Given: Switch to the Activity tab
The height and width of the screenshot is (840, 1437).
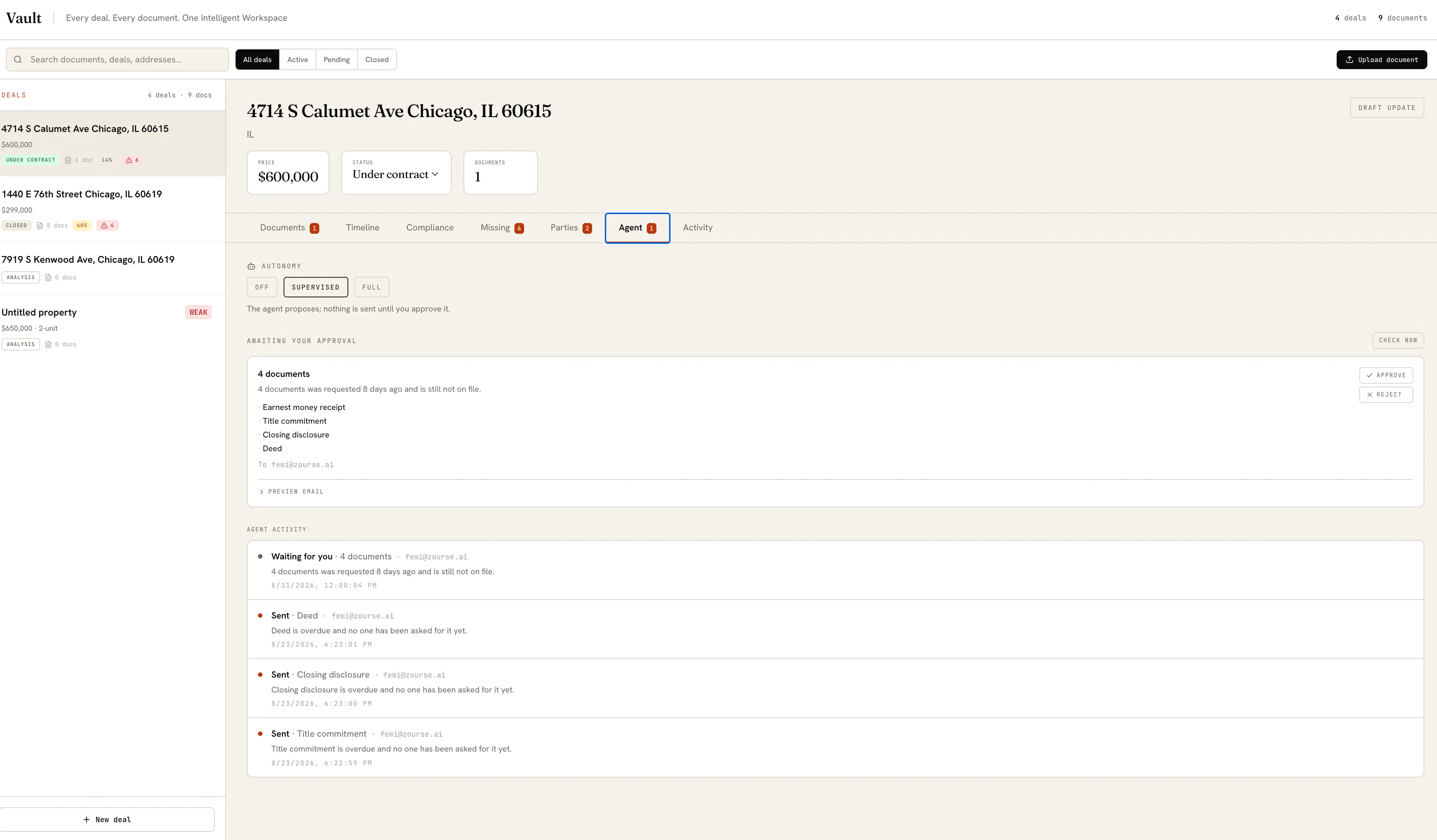Looking at the screenshot, I should (x=697, y=227).
